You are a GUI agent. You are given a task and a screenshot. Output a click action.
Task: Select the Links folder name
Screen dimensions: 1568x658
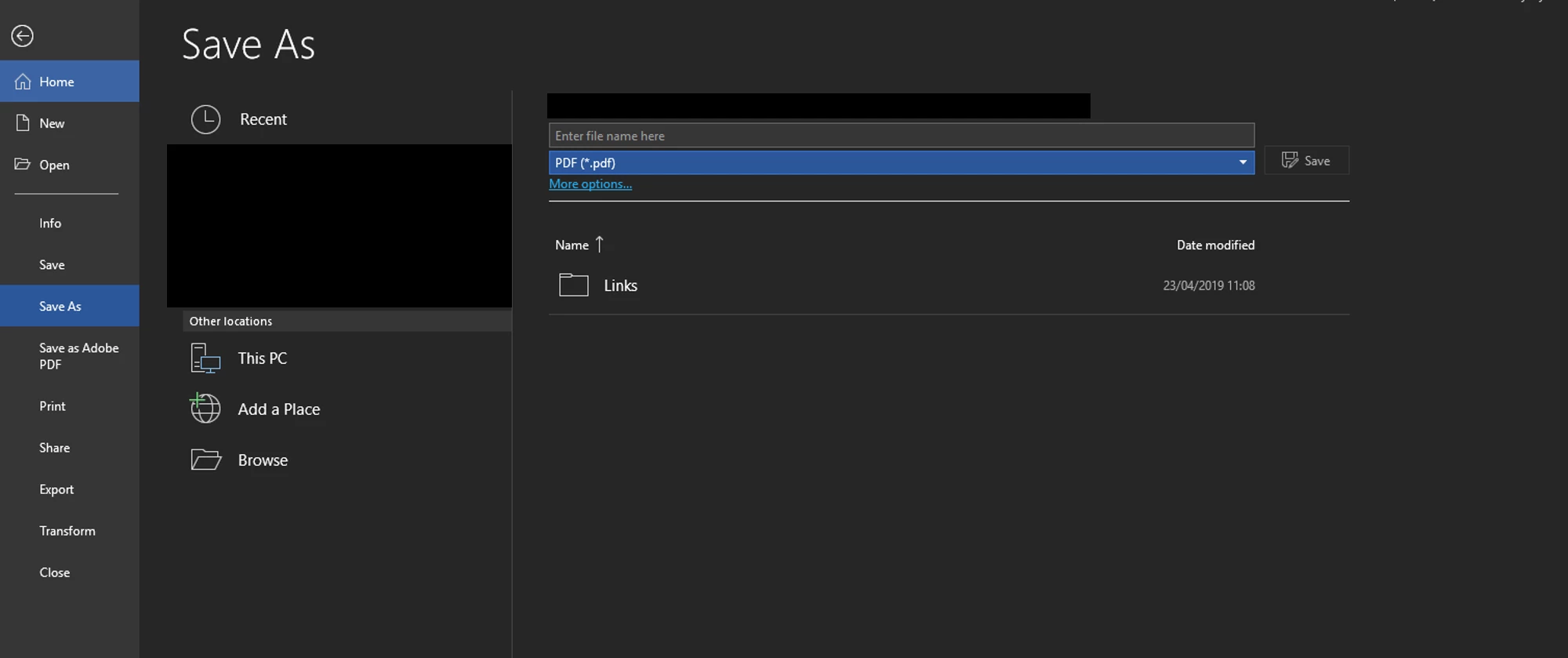click(x=620, y=286)
